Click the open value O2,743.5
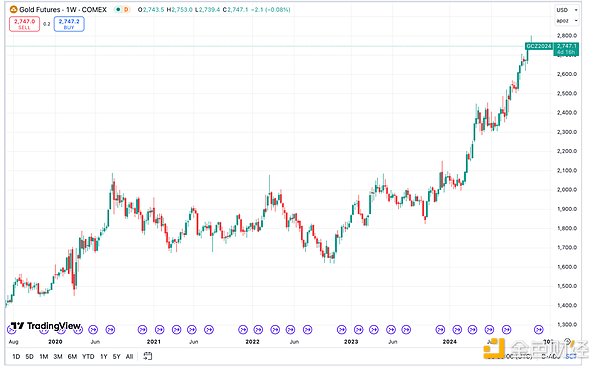The width and height of the screenshot is (600, 370). pos(151,10)
